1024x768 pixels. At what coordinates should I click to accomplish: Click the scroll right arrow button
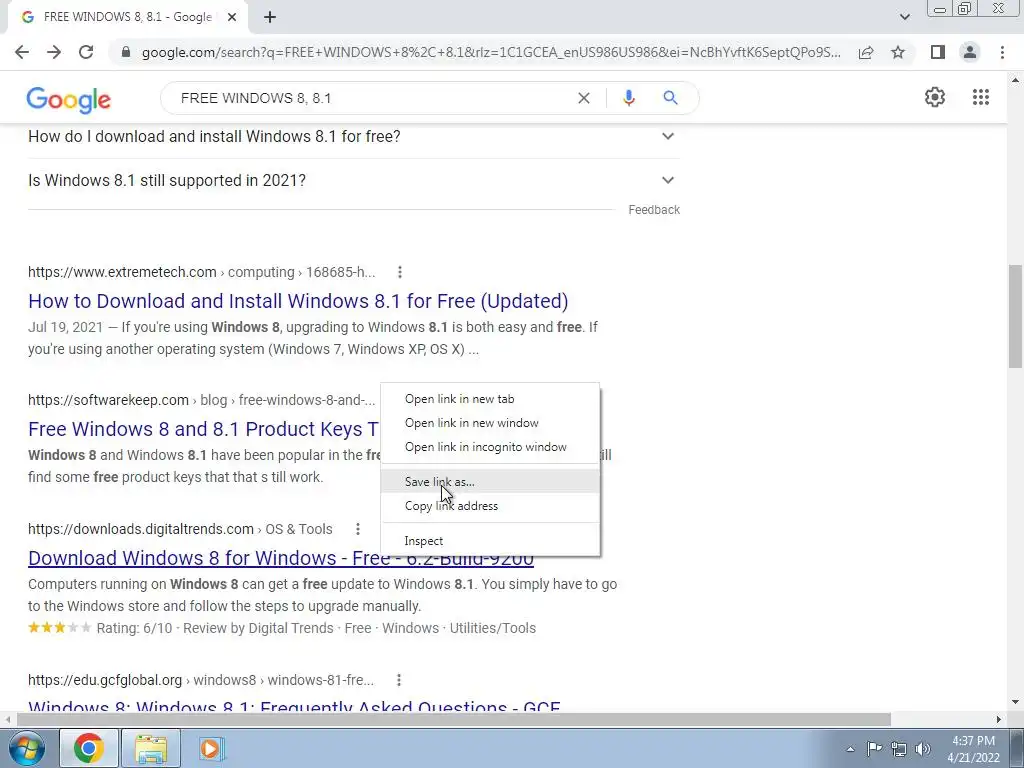click(999, 720)
